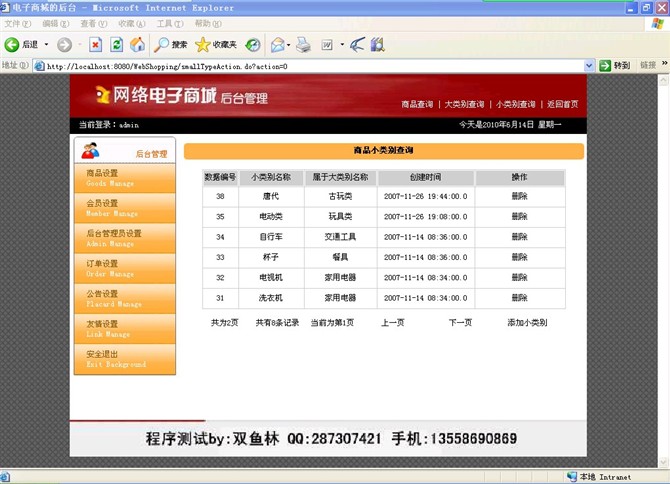Expand the Back button history dropdown arrow
Image resolution: width=670 pixels, height=484 pixels.
pos(46,45)
